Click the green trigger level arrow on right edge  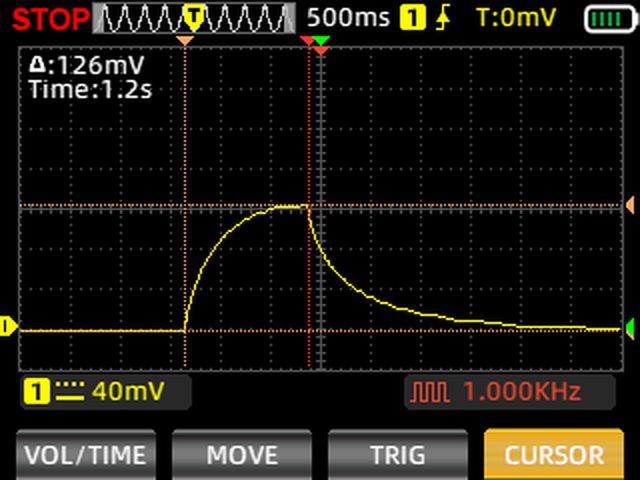[x=630, y=328]
